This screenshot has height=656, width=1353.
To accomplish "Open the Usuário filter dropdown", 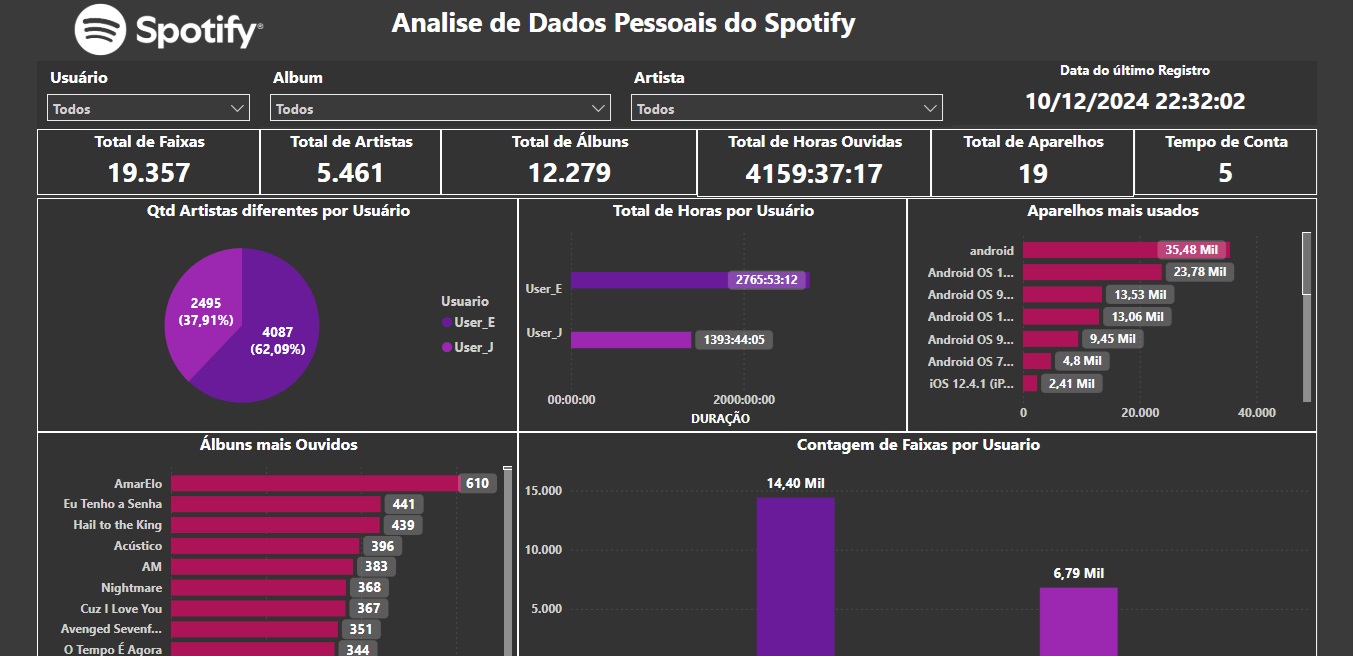I will pyautogui.click(x=148, y=108).
